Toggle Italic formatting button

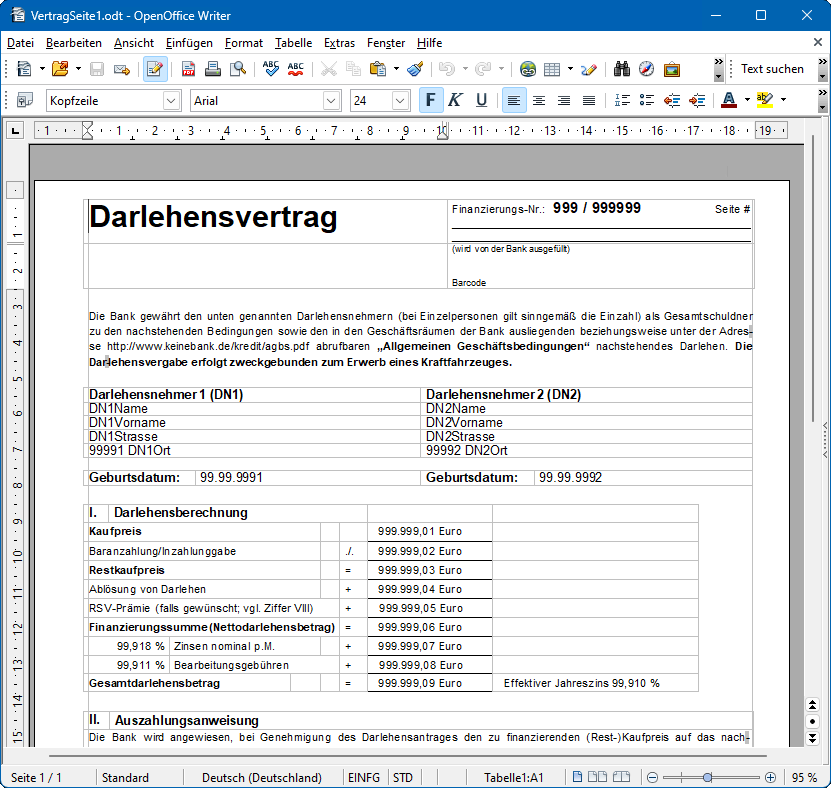pos(455,100)
